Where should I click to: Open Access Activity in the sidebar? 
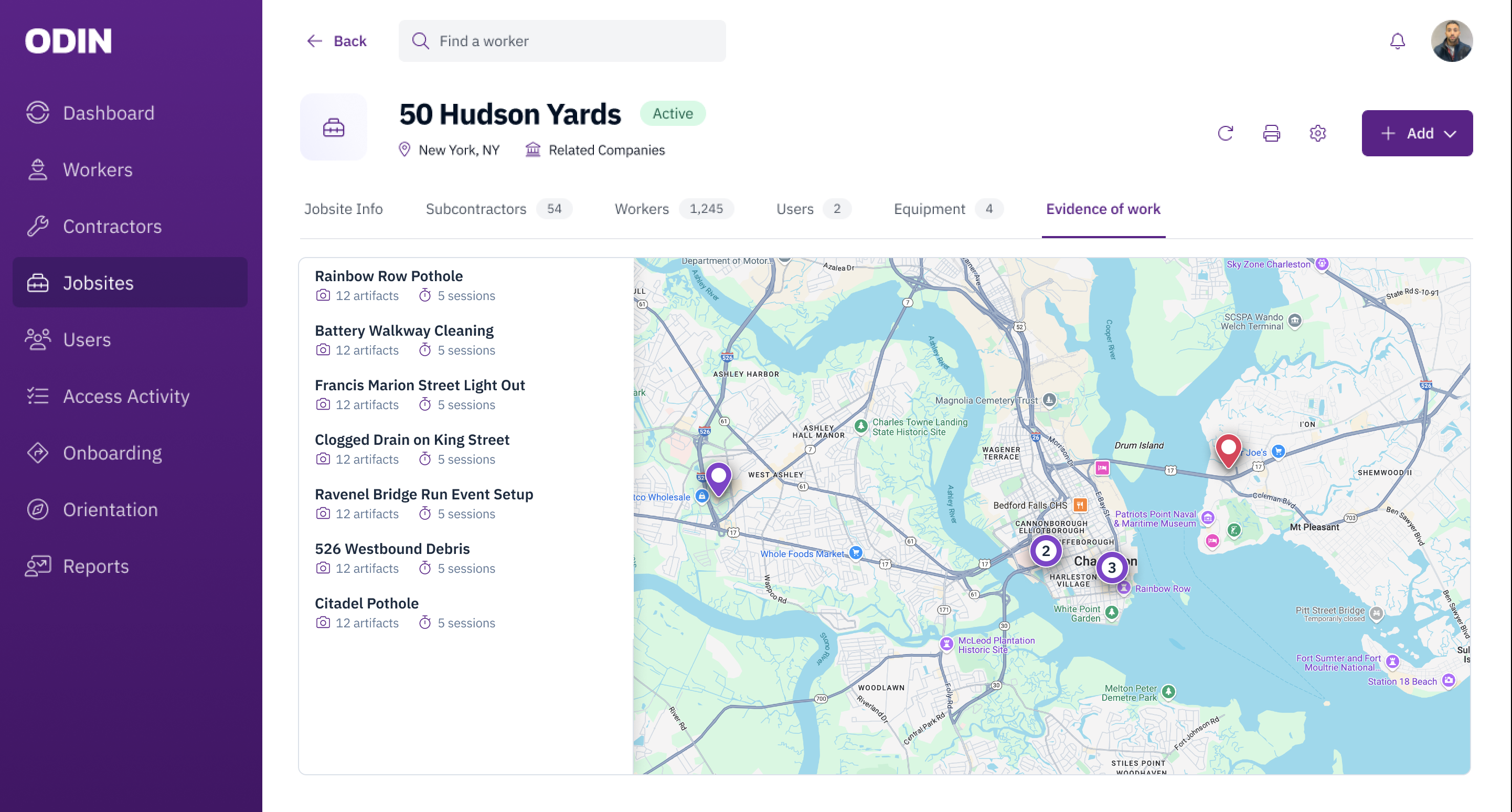coord(126,396)
